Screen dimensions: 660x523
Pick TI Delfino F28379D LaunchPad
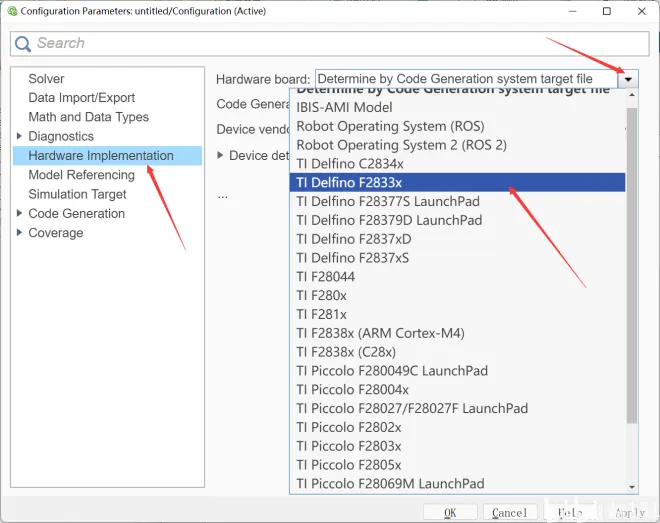click(458, 220)
